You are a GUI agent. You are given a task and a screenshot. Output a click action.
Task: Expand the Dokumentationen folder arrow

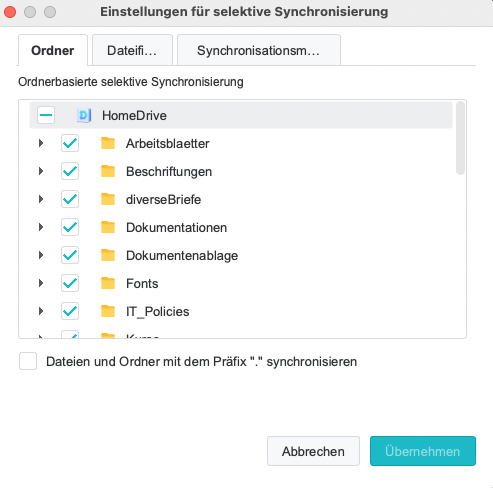click(41, 227)
